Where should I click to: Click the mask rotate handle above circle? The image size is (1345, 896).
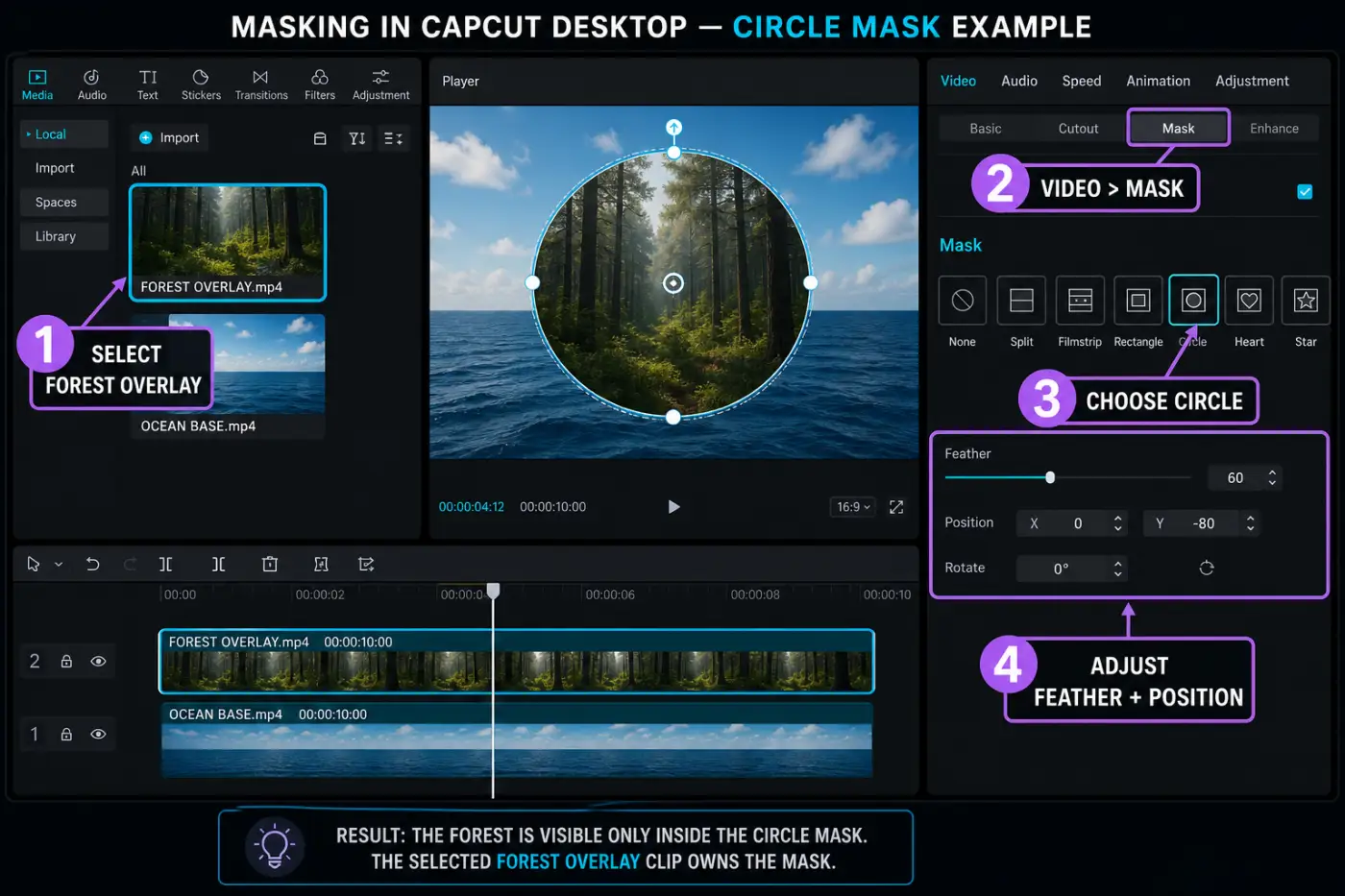pos(673,128)
